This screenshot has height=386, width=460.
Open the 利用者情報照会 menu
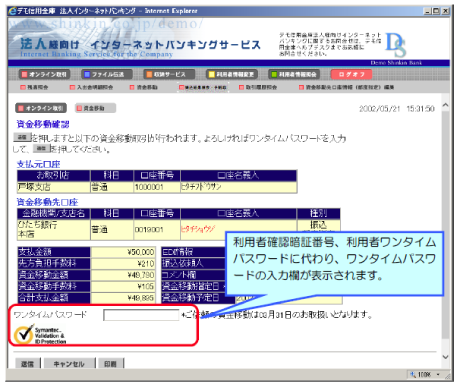(294, 74)
